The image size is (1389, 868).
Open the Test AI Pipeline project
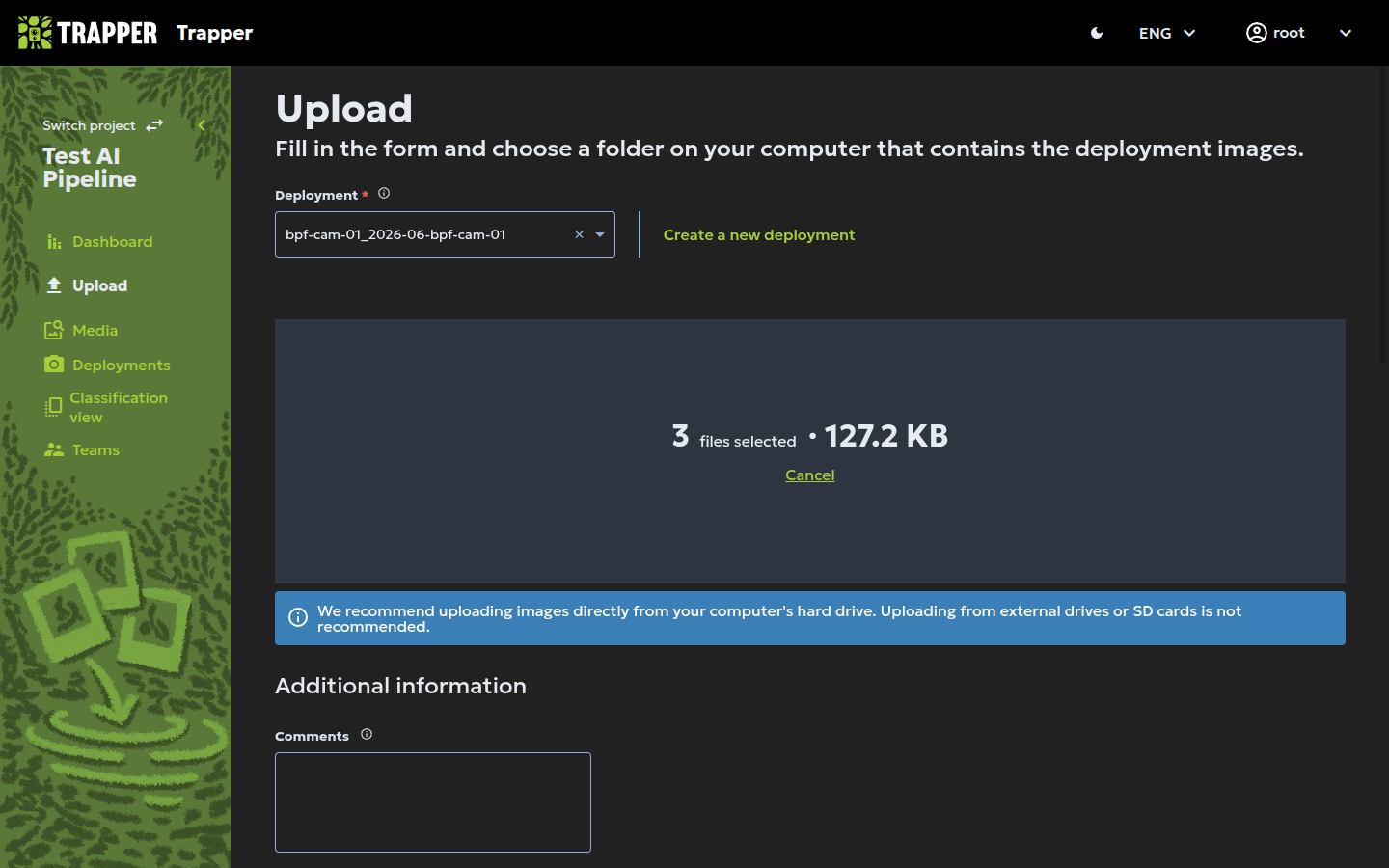click(x=90, y=168)
